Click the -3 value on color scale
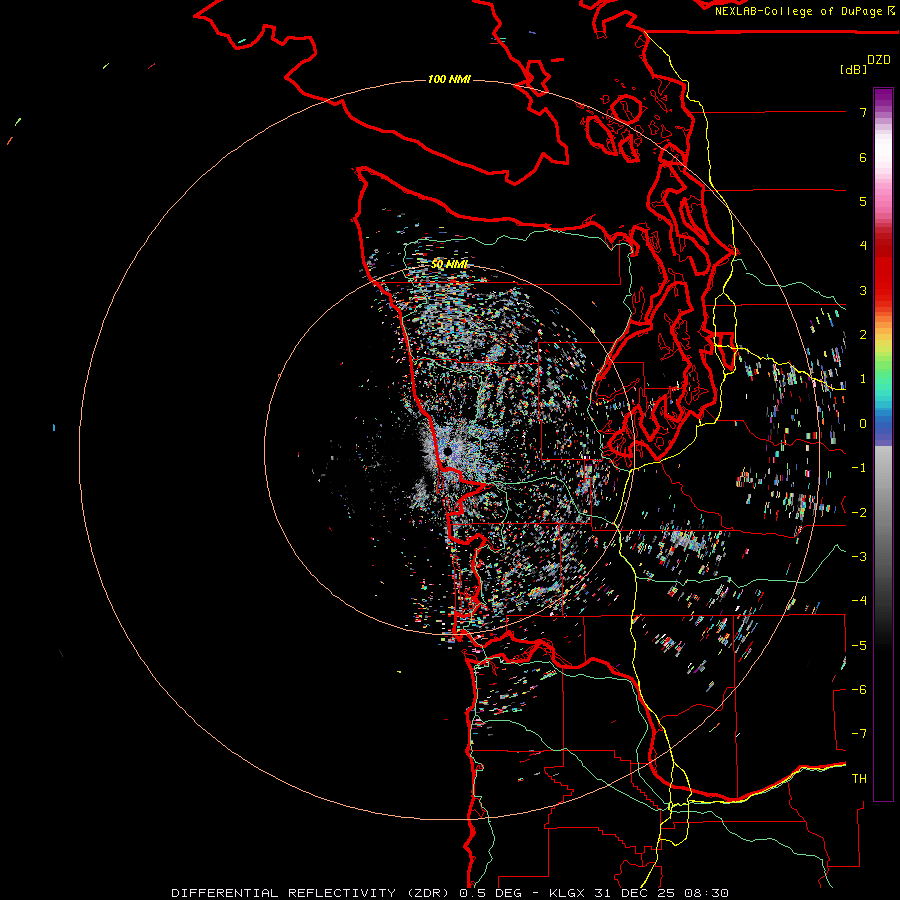 pos(859,557)
